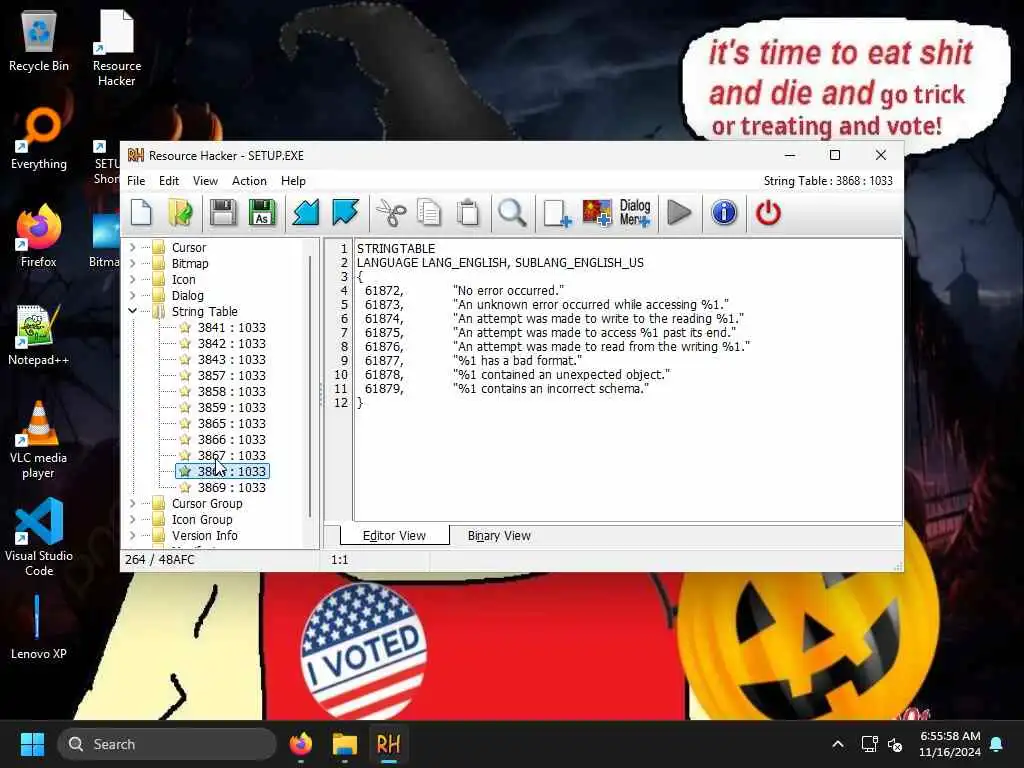Click the blue down-left arrow flag icon
1024x768 pixels.
point(306,213)
